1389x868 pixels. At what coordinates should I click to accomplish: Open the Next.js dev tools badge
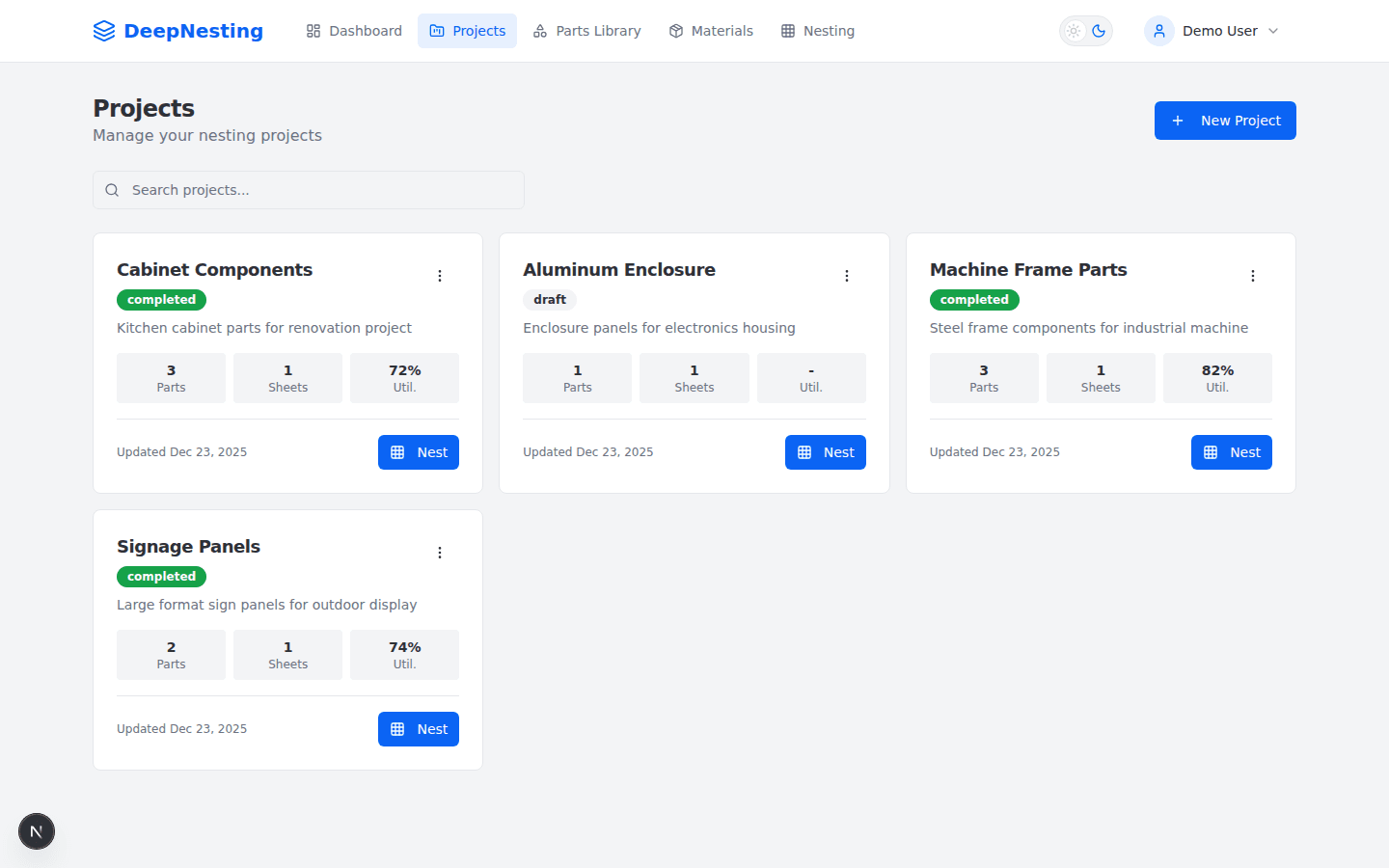37,831
